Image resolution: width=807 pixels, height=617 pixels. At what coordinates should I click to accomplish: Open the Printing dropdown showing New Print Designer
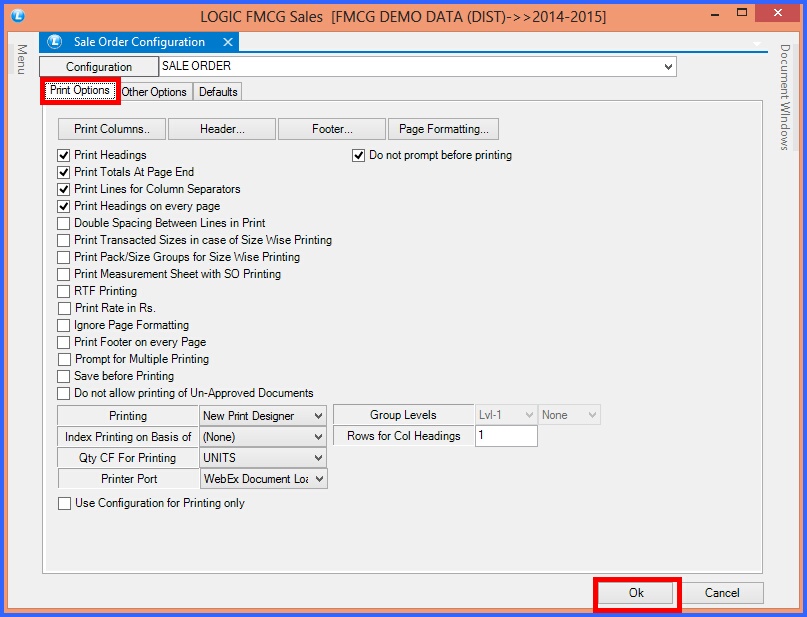tap(263, 416)
